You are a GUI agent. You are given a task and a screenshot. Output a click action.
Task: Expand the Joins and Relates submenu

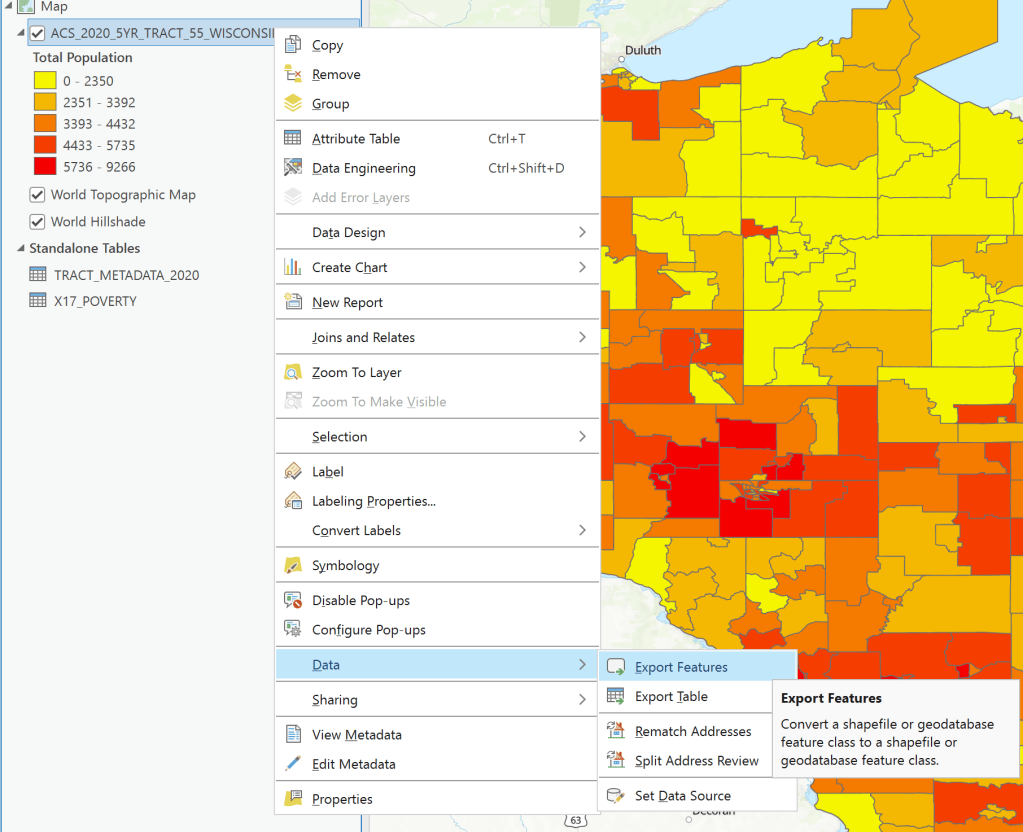point(582,338)
